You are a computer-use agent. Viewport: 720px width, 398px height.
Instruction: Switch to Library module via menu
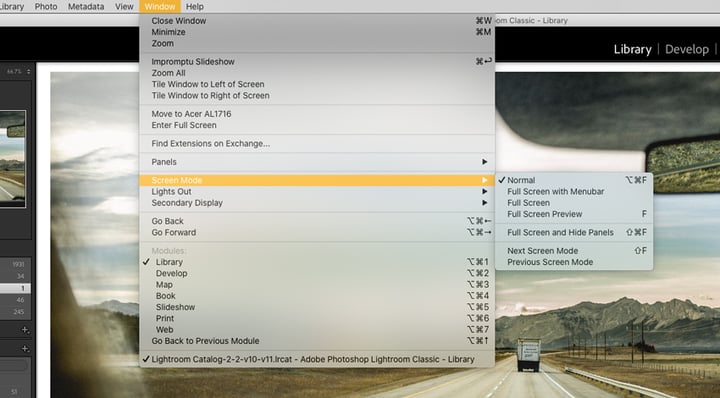click(x=317, y=262)
